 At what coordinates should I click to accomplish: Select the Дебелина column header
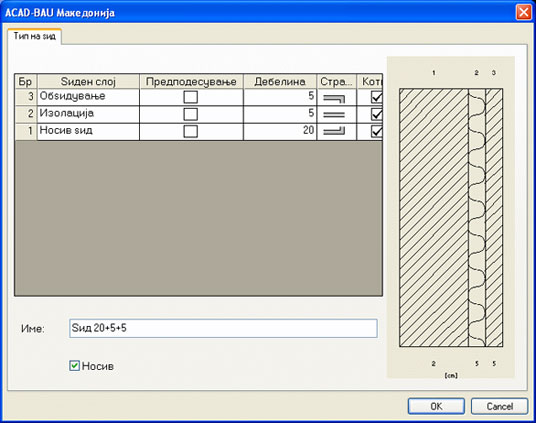tap(280, 81)
